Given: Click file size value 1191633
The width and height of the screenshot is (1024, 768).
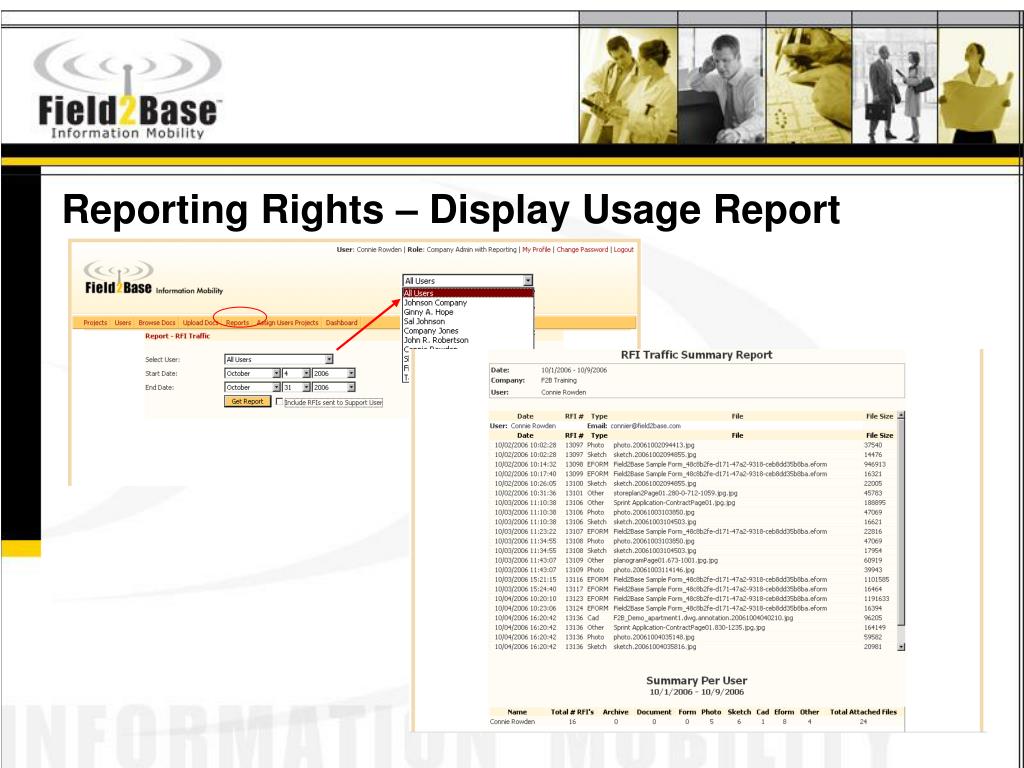Looking at the screenshot, I should [x=876, y=598].
